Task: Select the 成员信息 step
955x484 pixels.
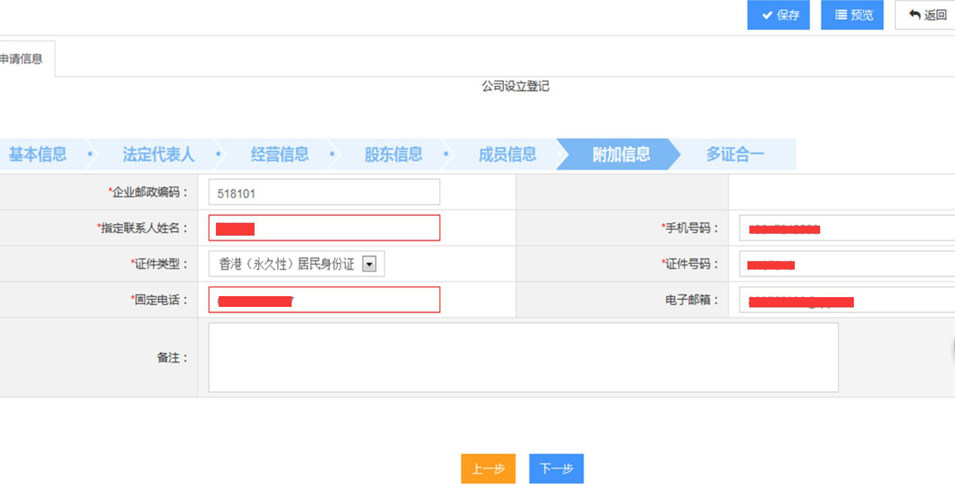Action: click(x=507, y=154)
